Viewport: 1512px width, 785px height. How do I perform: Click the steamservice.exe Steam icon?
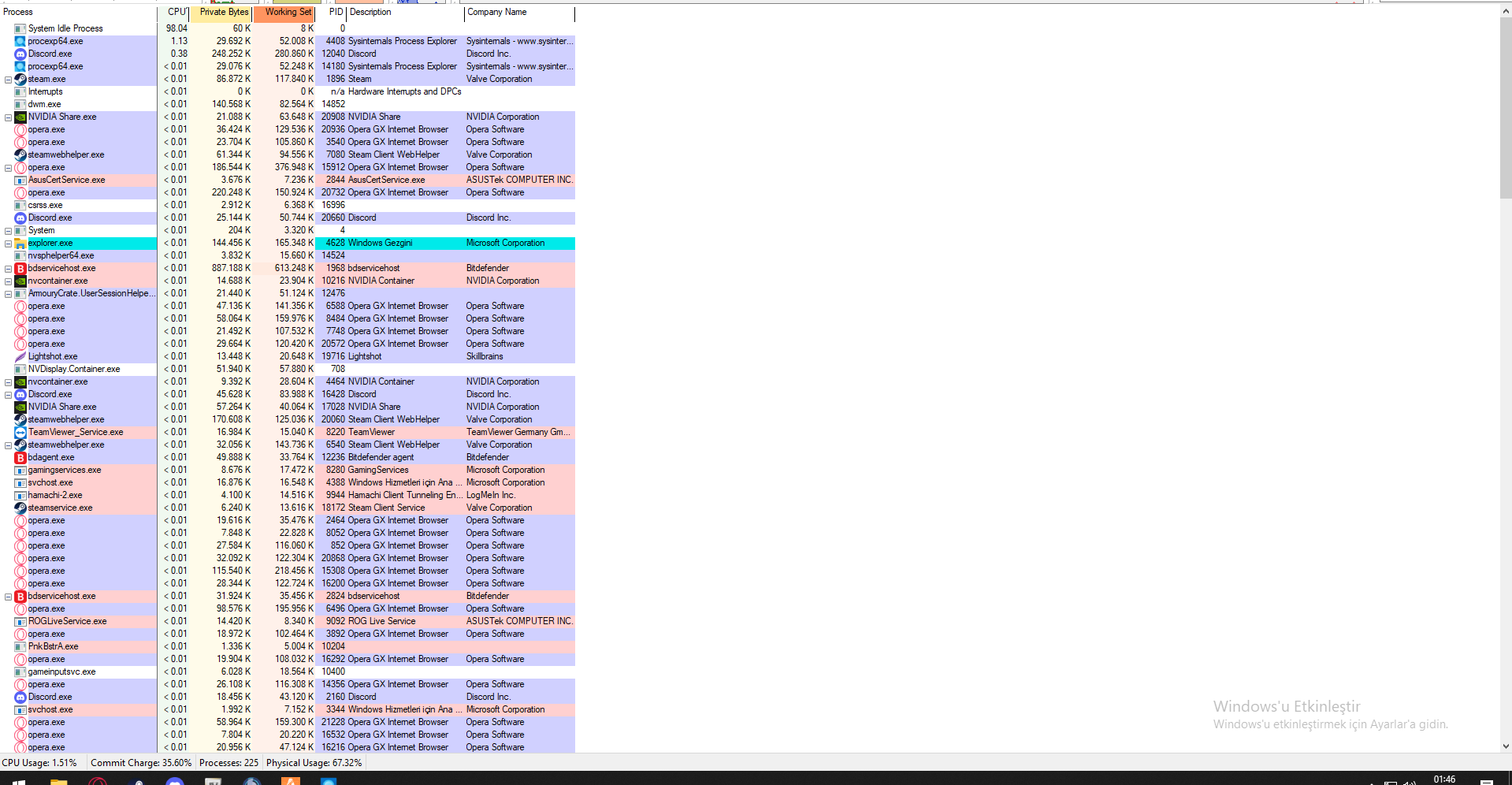[x=20, y=508]
